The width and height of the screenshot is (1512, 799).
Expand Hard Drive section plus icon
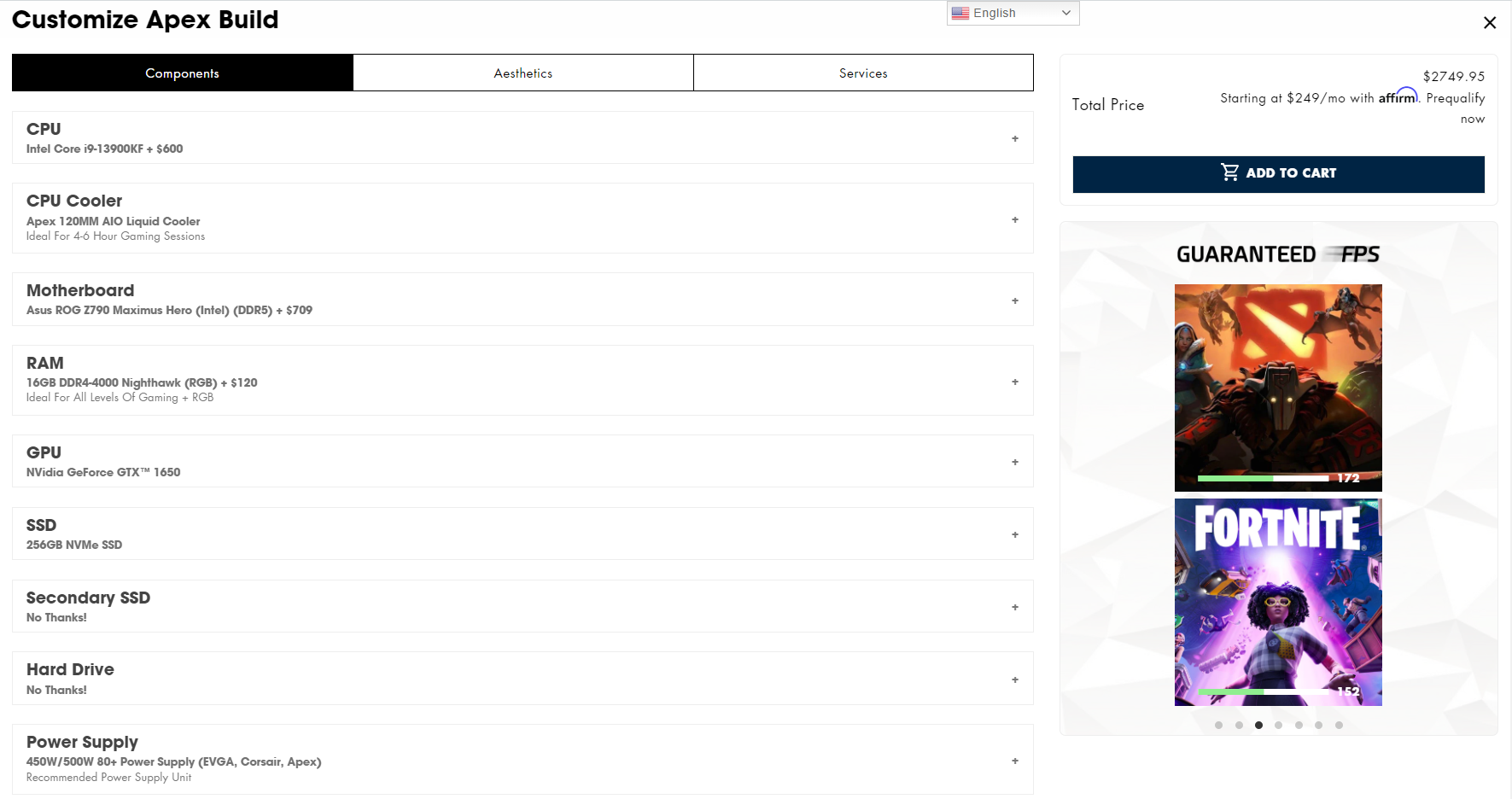click(1014, 679)
